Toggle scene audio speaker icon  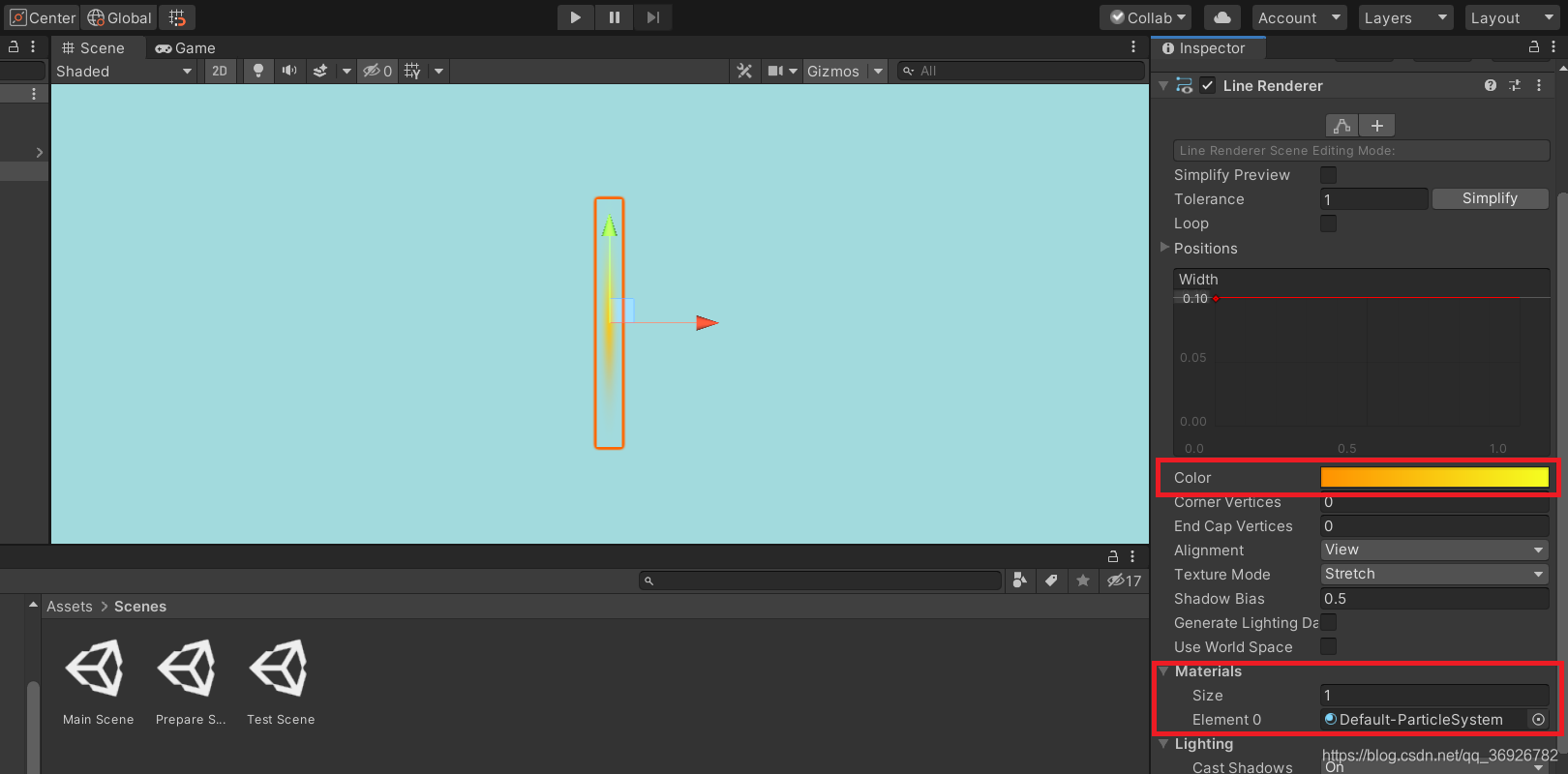click(x=289, y=71)
